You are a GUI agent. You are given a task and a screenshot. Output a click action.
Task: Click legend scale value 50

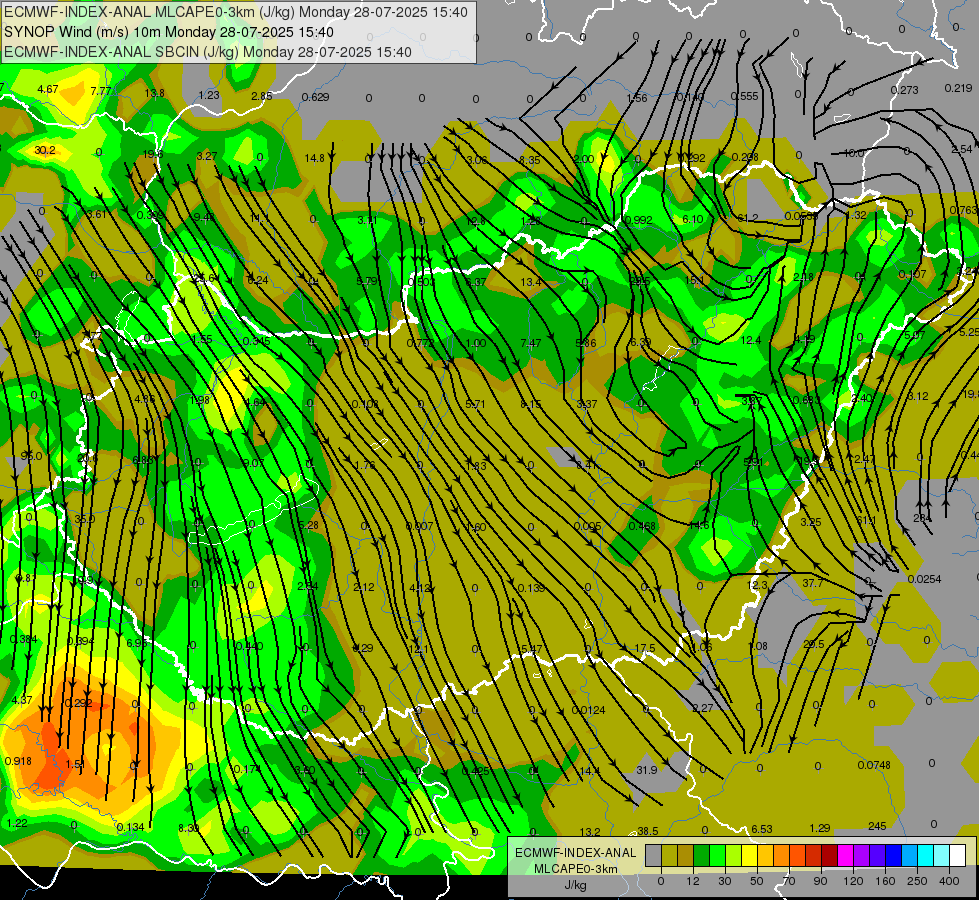coord(757,881)
